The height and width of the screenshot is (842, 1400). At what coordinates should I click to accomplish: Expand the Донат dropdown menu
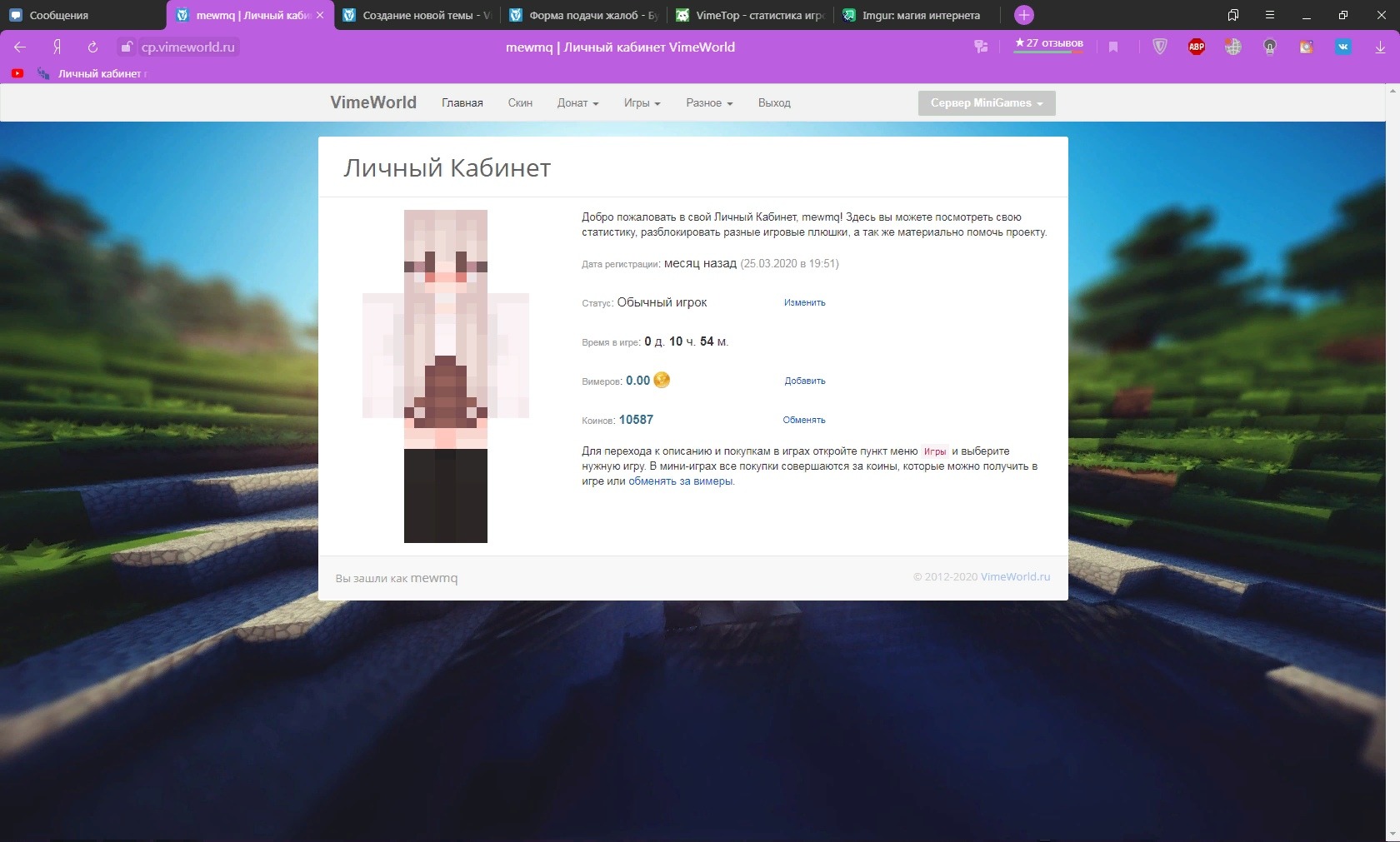[x=577, y=103]
